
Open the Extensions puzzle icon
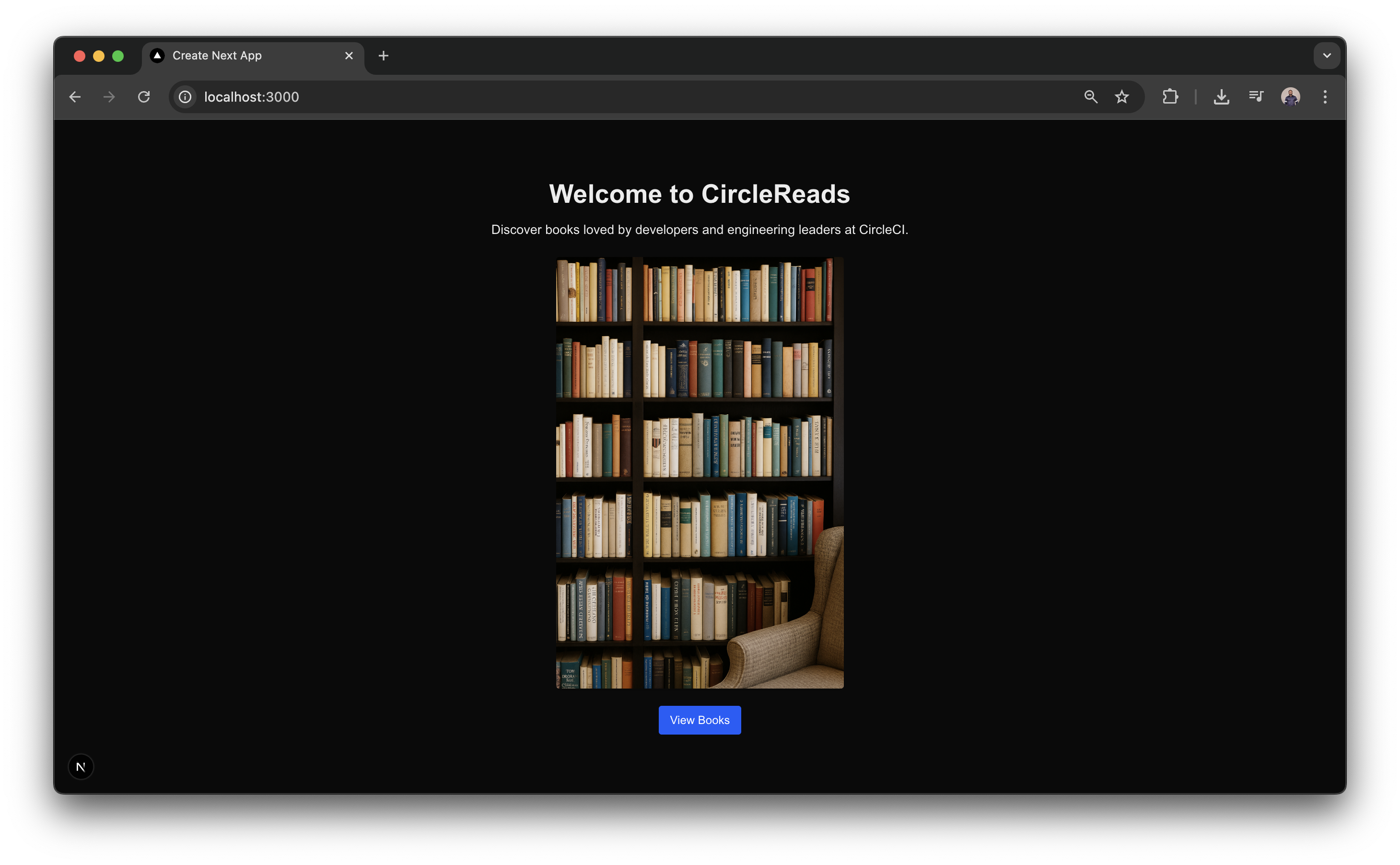(1170, 97)
